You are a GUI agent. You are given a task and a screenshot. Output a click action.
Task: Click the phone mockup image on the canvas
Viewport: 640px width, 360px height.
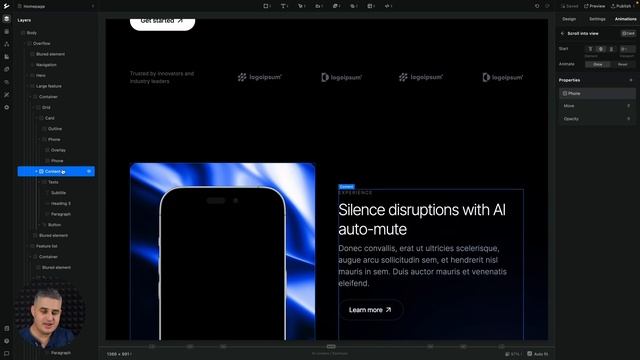222,263
